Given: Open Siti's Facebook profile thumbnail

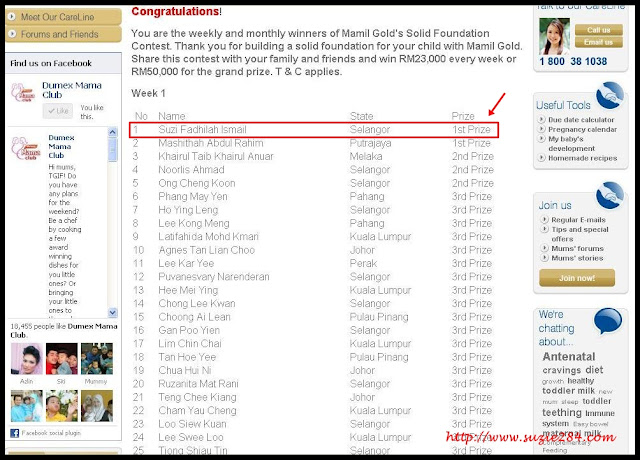Looking at the screenshot, I should 61,358.
